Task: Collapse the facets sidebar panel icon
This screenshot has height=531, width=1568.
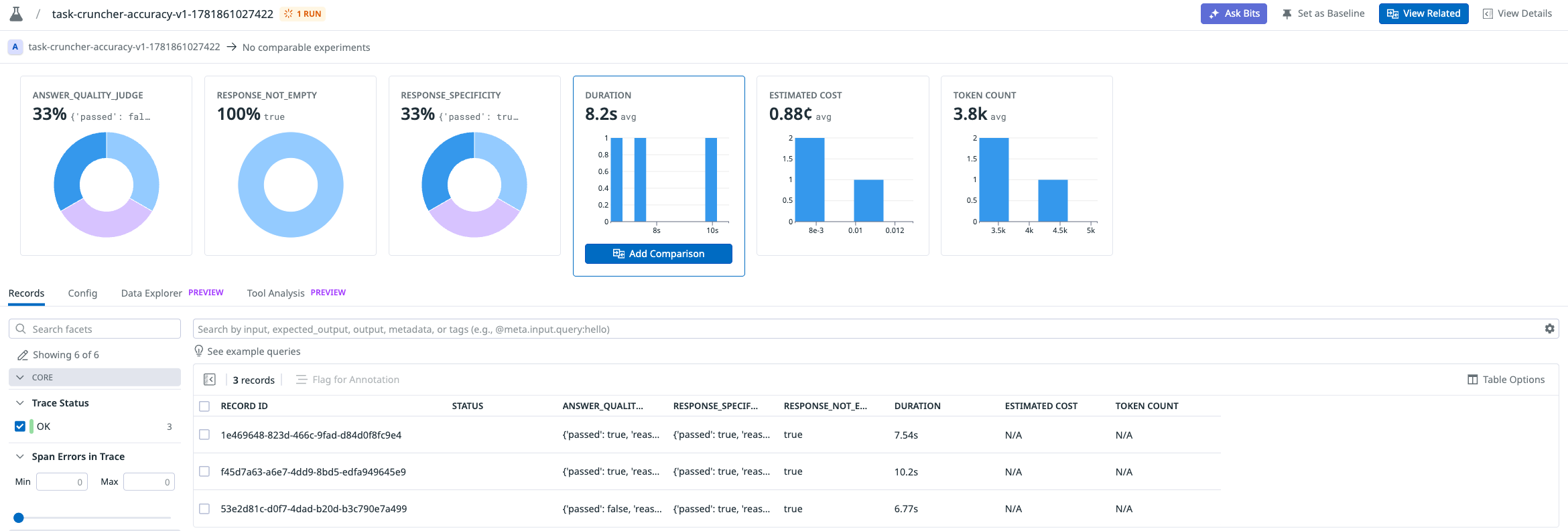Action: tap(210, 380)
